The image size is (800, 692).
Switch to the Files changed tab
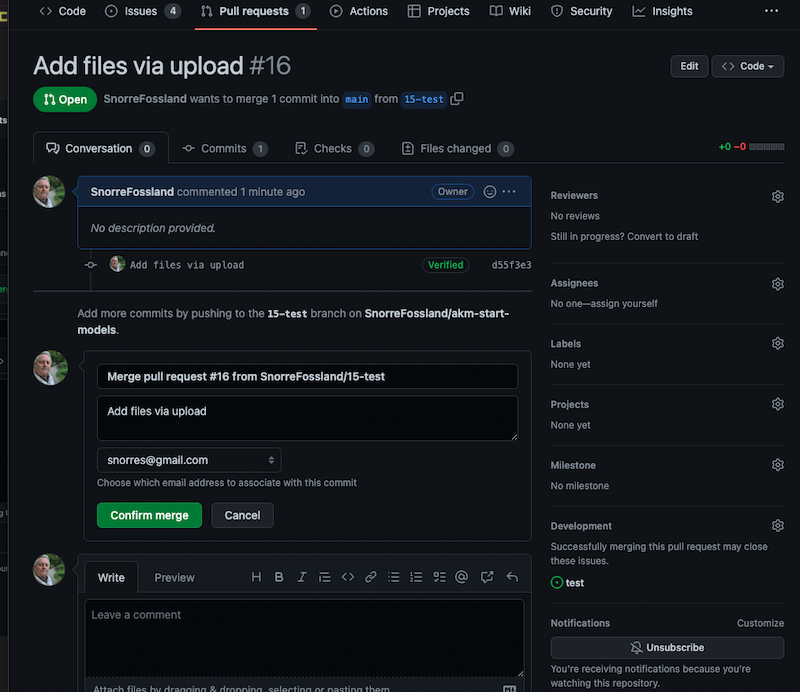[x=458, y=149]
